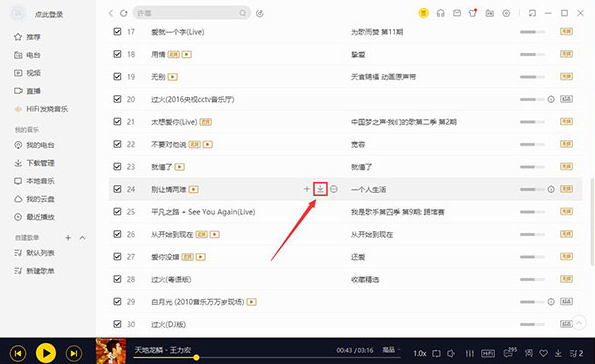This screenshot has width=595, height=364.
Task: Add song 24 using the plus icon
Action: (307, 189)
